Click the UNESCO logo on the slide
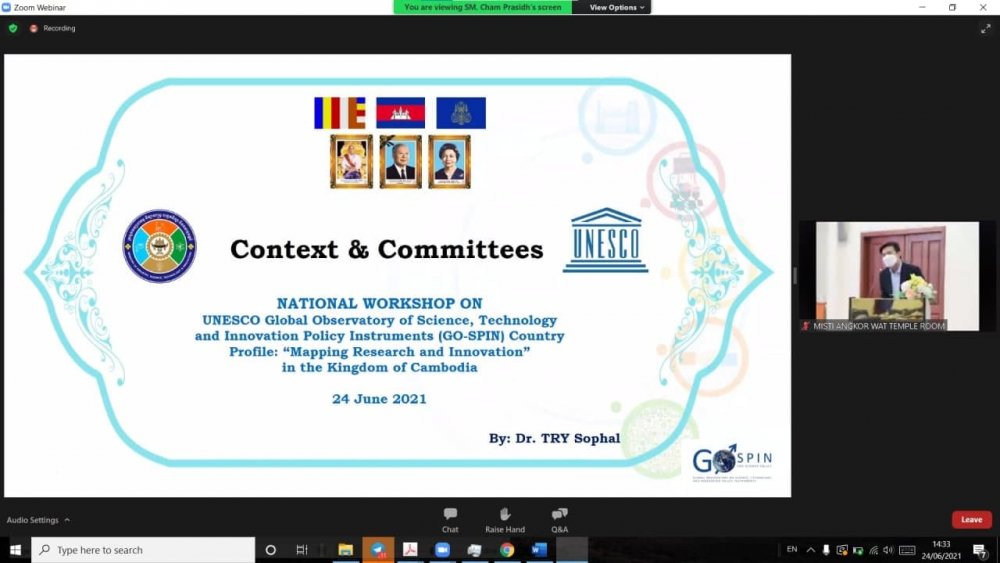1000x563 pixels. click(605, 240)
